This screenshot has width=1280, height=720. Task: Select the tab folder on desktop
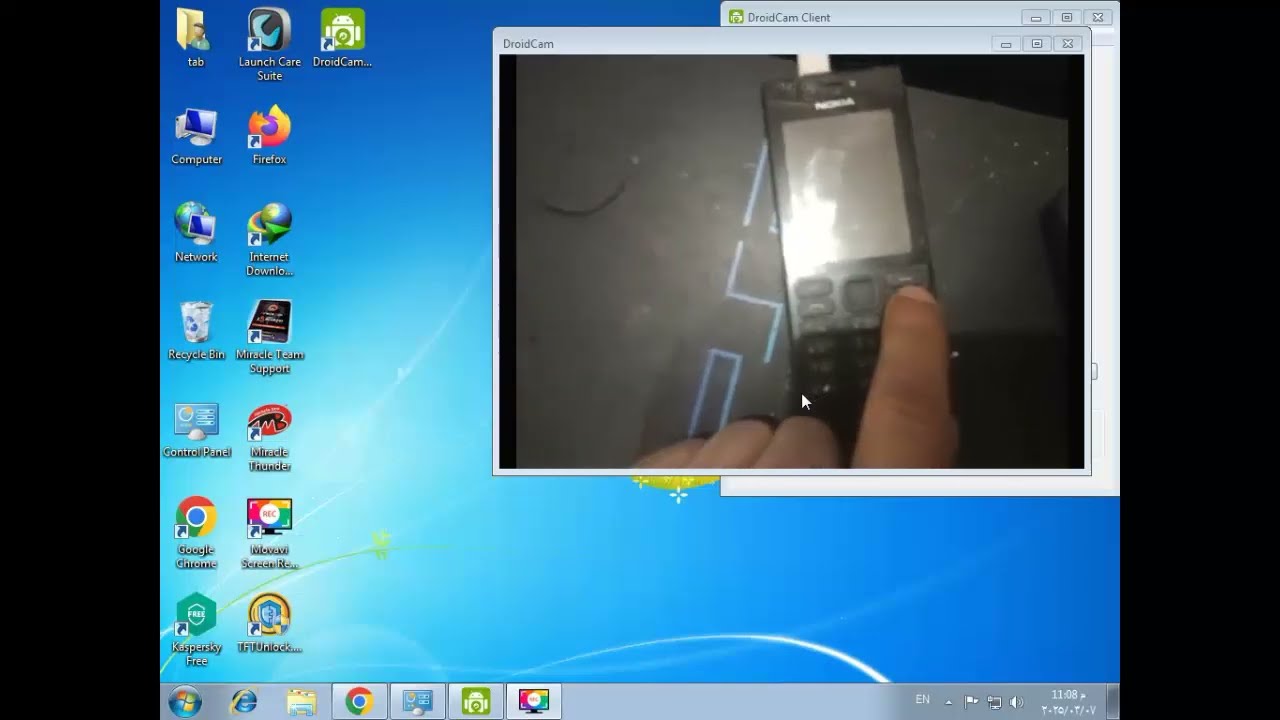coord(195,38)
